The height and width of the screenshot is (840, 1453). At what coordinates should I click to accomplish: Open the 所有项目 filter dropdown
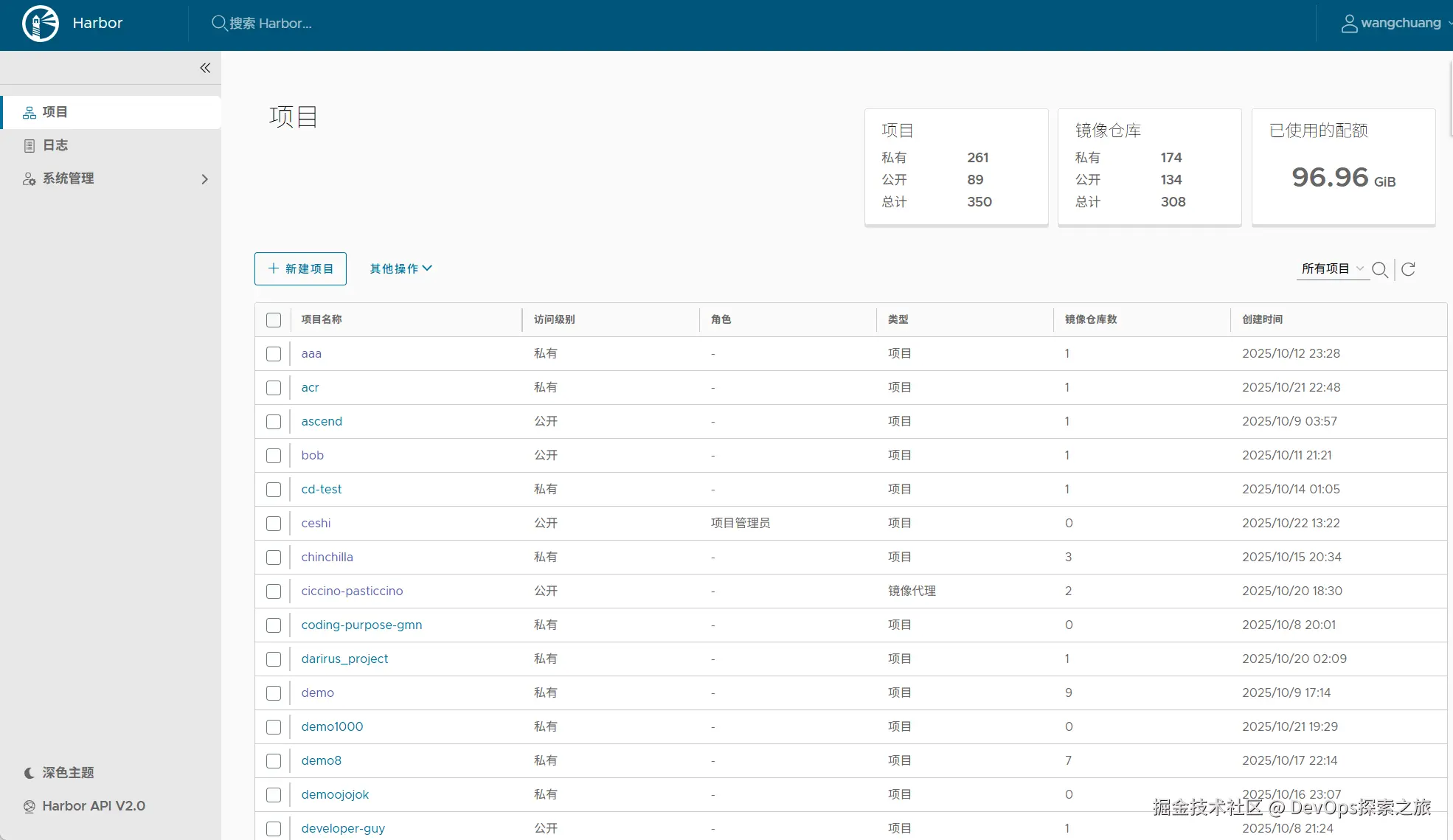(1332, 268)
